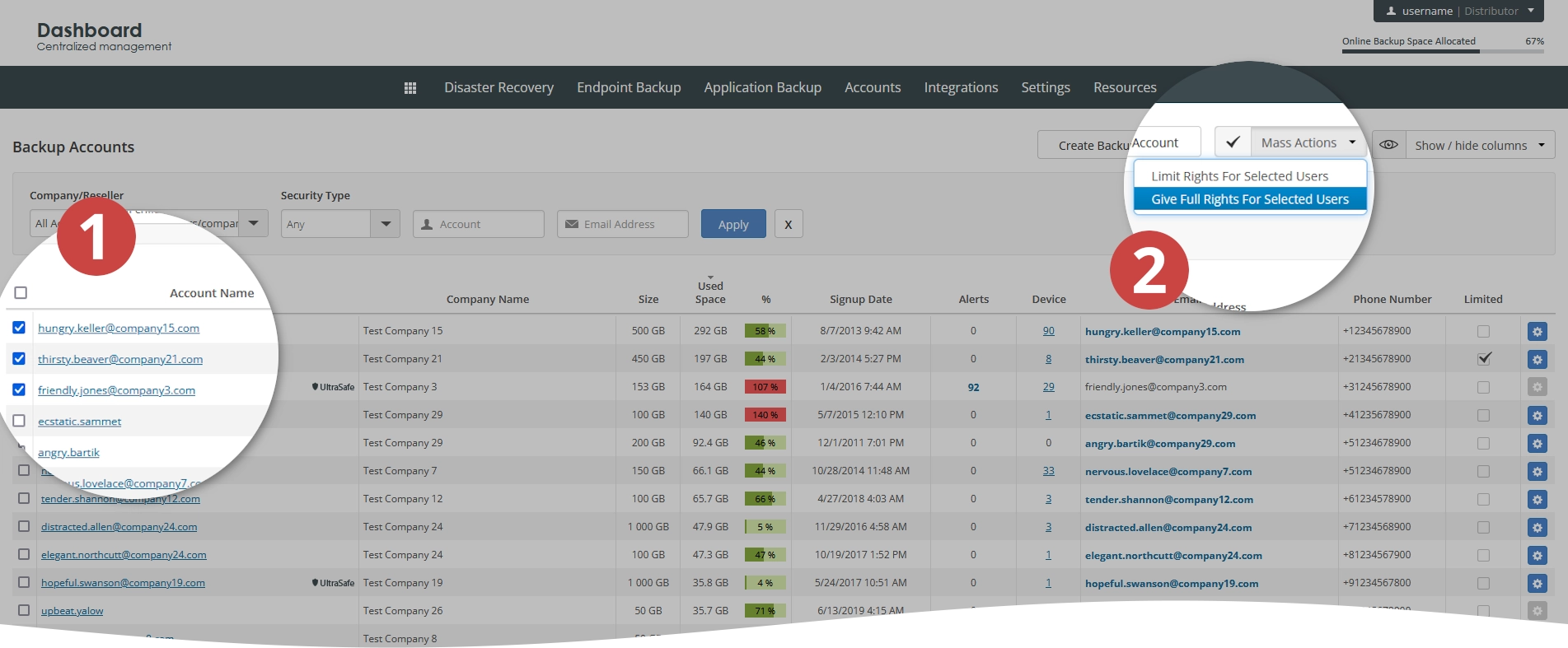Click the X clear filters button
Viewport: 1568px width, 648px height.
789,224
